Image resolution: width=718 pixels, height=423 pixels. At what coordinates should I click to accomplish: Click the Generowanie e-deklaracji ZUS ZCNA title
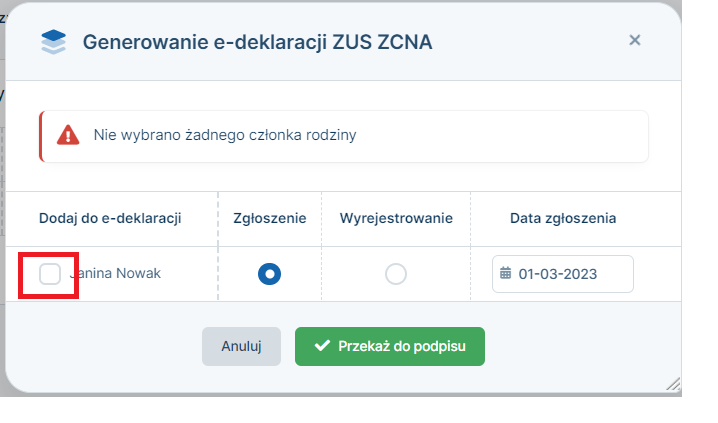tap(257, 42)
